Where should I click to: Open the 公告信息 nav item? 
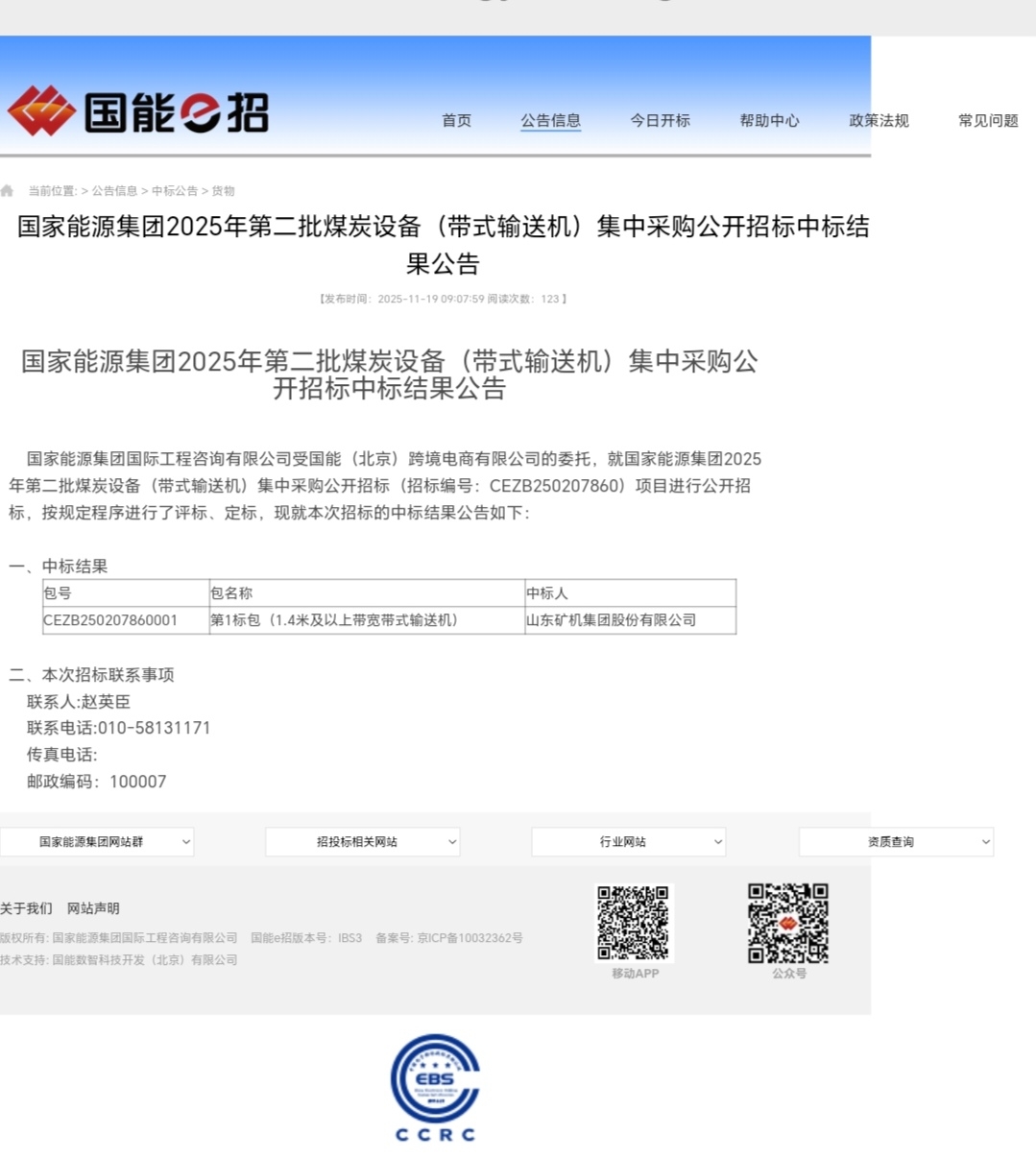pos(551,121)
